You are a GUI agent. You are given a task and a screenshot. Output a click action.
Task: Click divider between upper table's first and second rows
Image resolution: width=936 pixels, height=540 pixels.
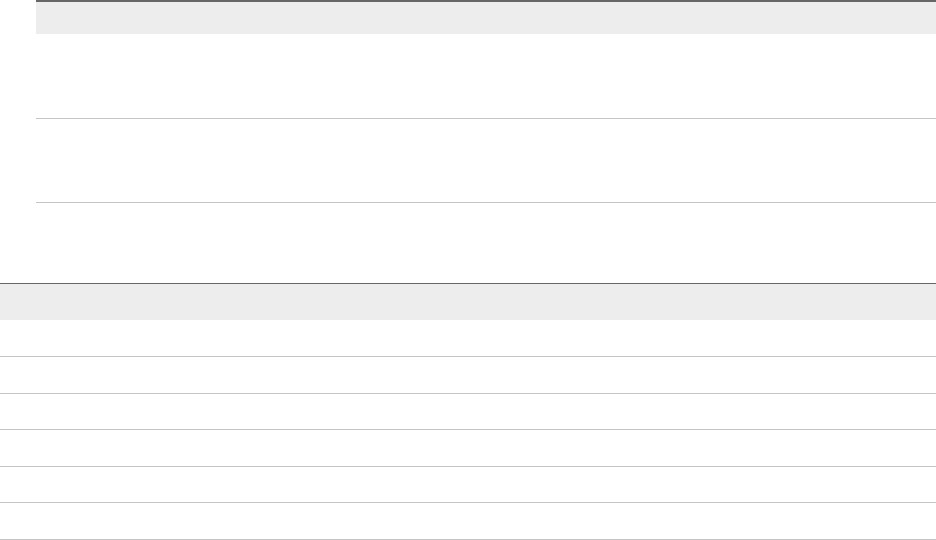point(479,119)
